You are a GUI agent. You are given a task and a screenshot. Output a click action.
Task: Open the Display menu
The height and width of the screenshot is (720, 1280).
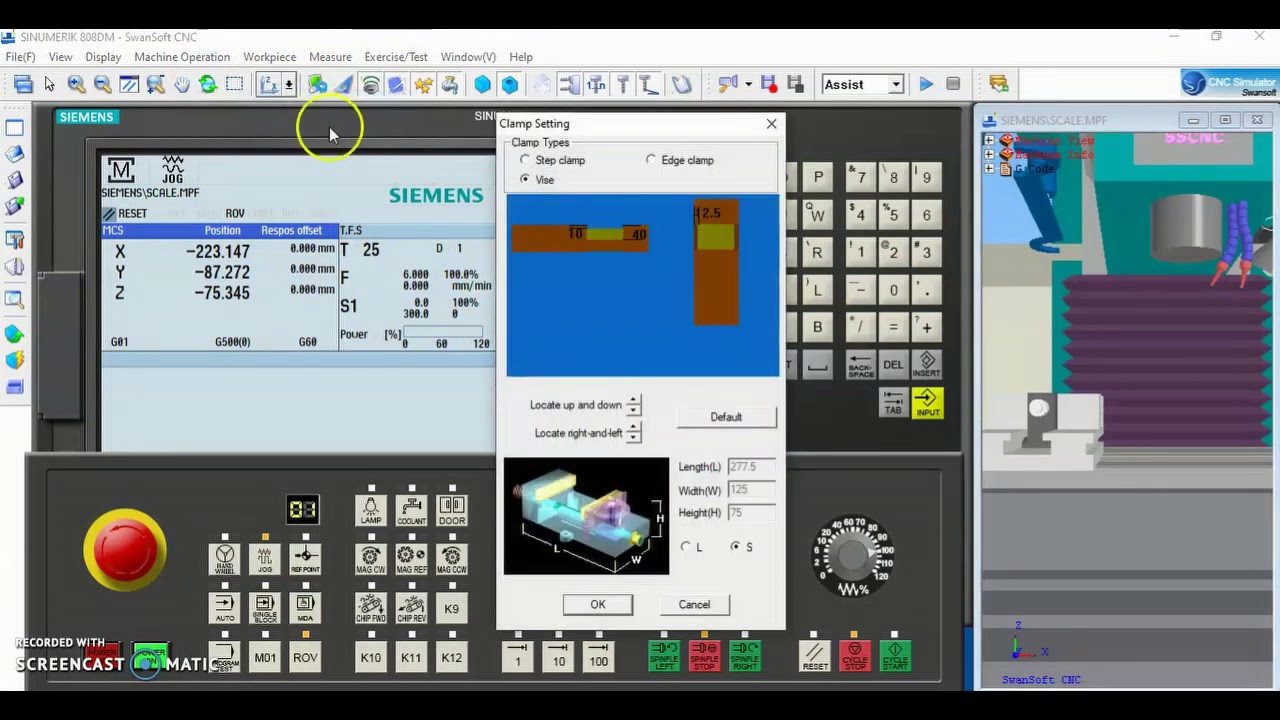click(103, 57)
